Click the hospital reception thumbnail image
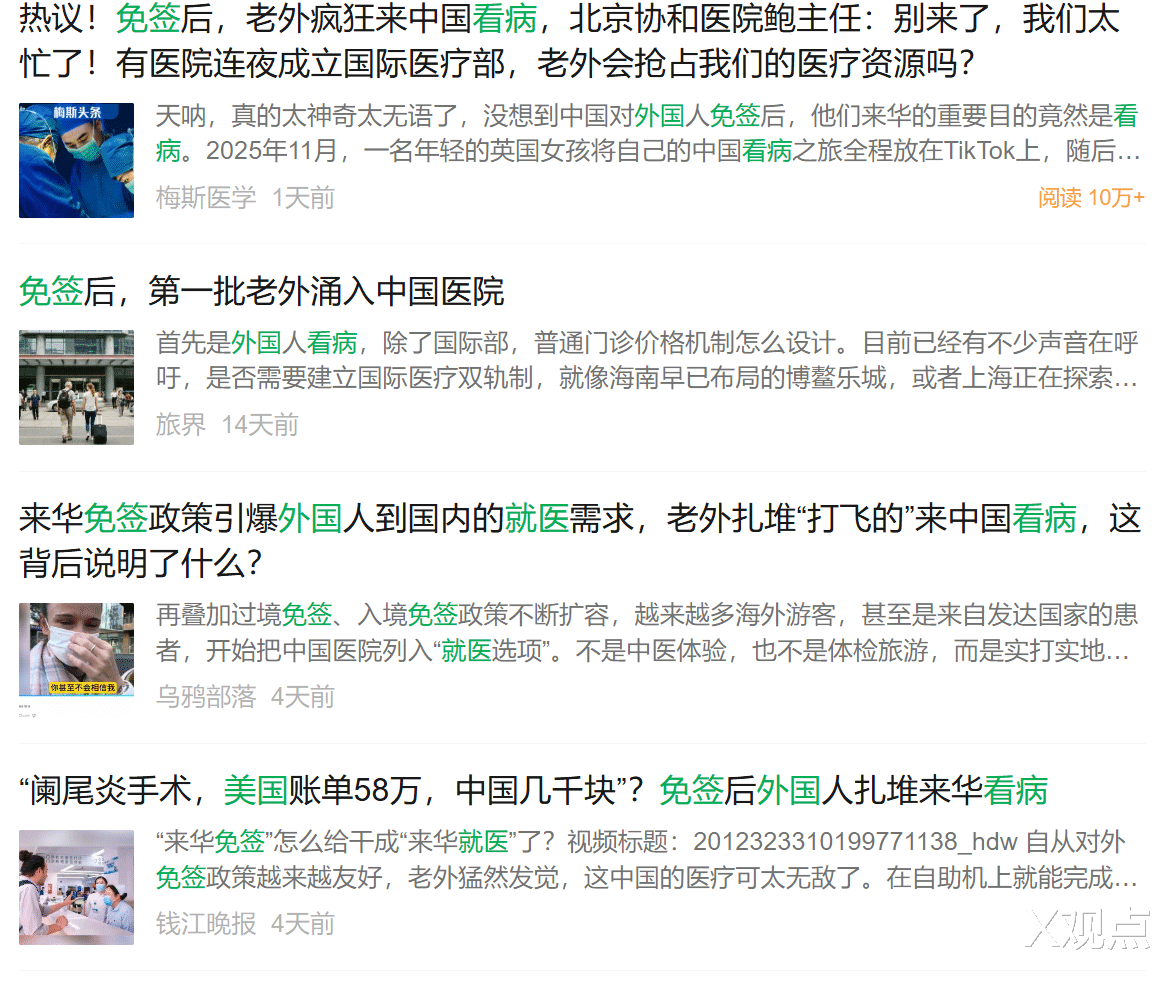The height and width of the screenshot is (981, 1175). (76, 887)
